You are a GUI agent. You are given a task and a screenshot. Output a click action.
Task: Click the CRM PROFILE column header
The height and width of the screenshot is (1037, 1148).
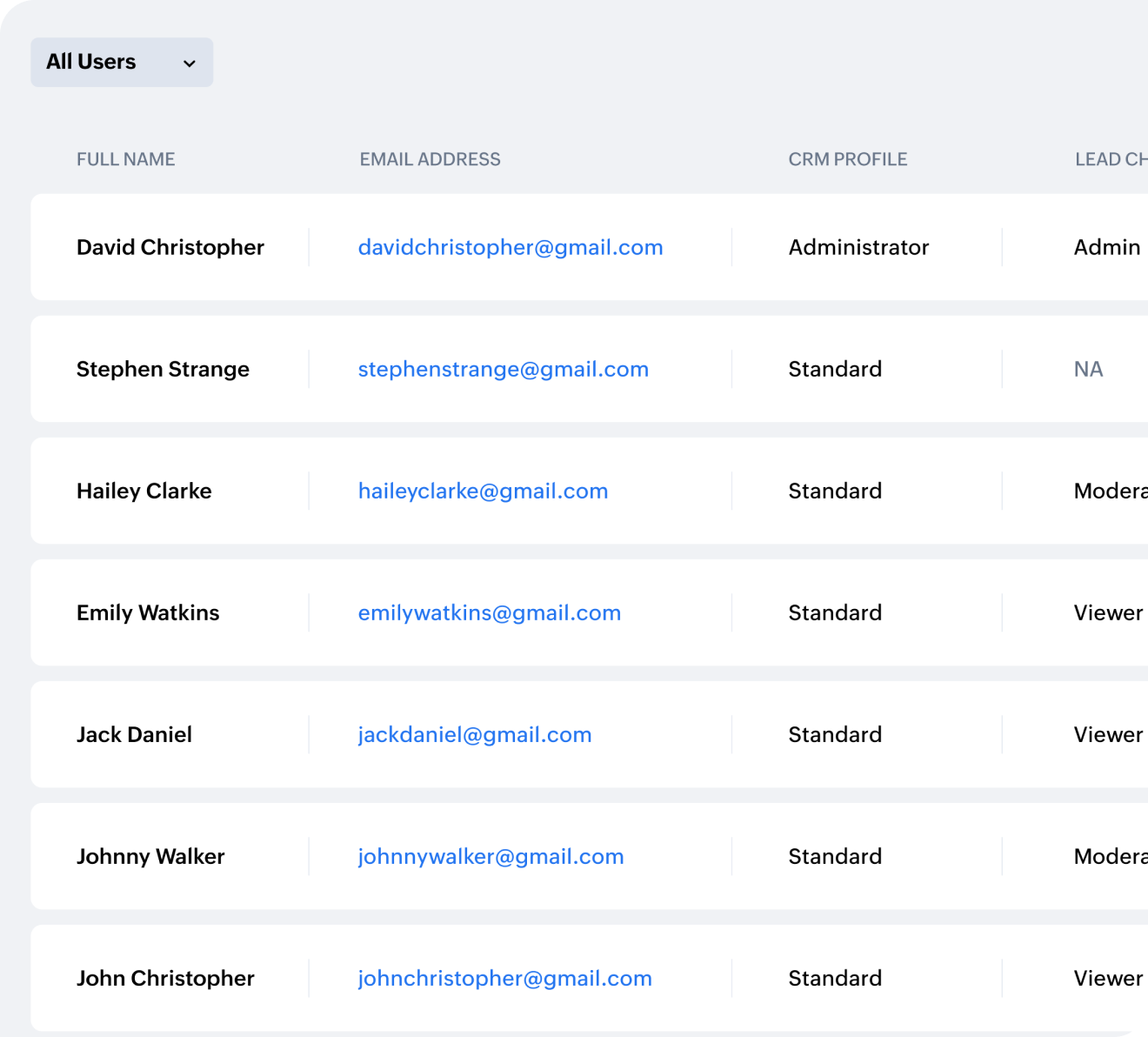pyautogui.click(x=848, y=159)
